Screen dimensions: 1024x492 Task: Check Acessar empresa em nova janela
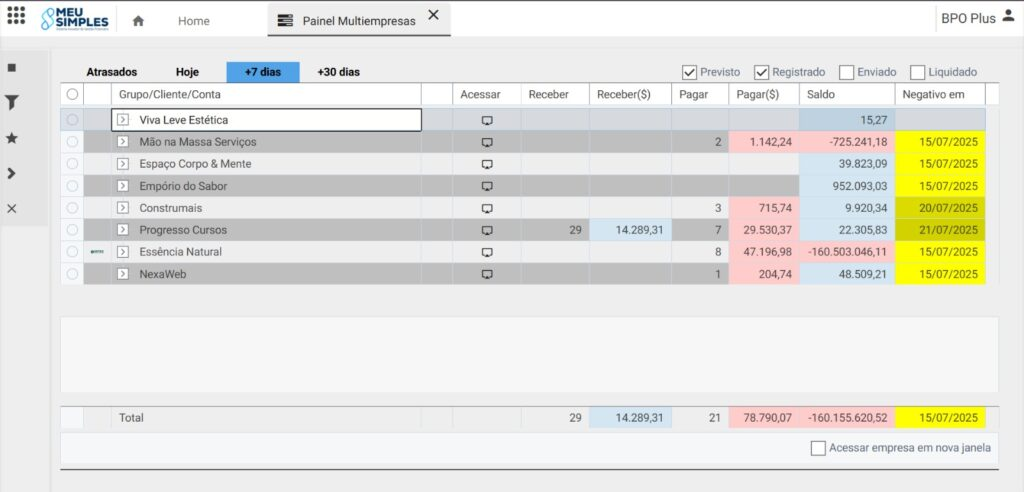(x=818, y=448)
